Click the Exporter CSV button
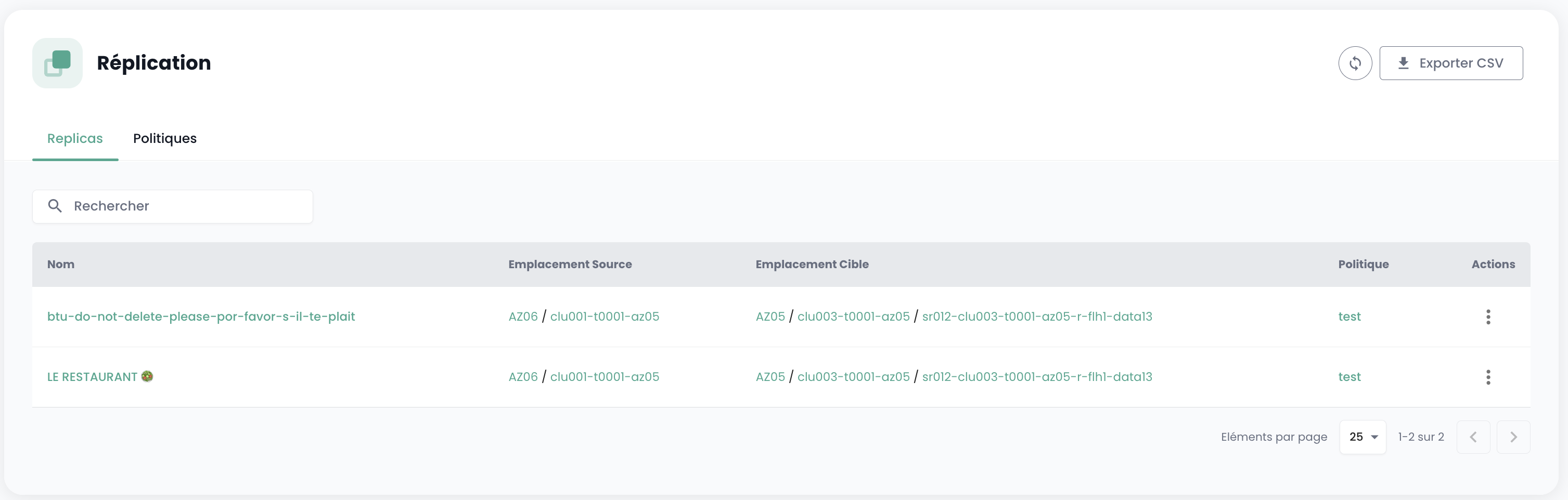The width and height of the screenshot is (1568, 500). 1450,63
